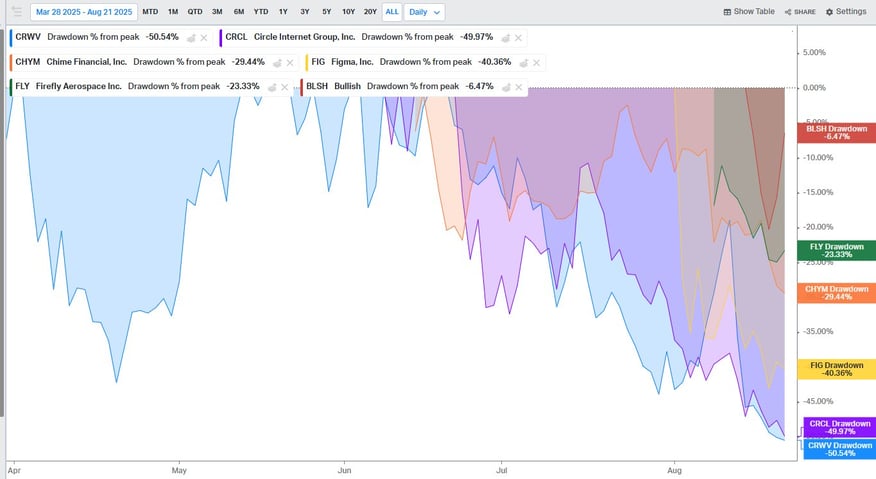Click the orange CHYM color bar

coord(11,62)
